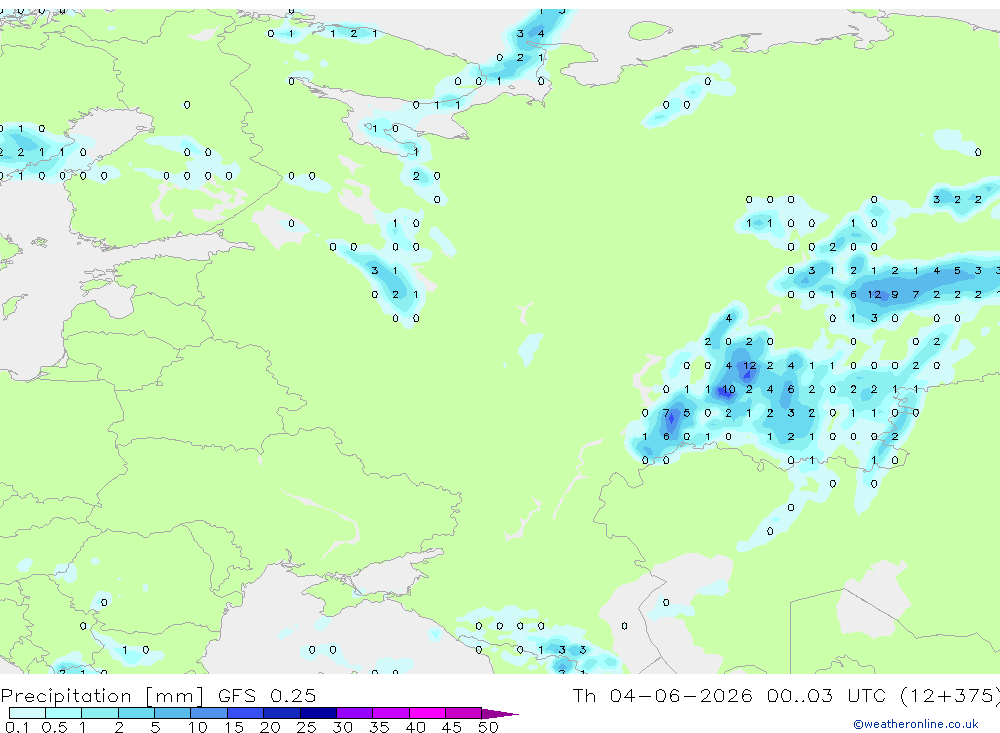This screenshot has height=733, width=1000.
Task: Click the '12' map value left of the 9
Action: coord(874,295)
